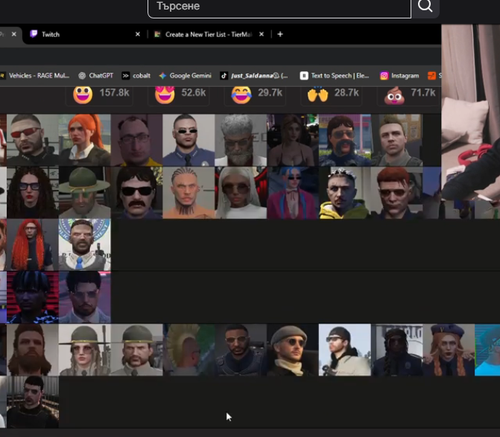This screenshot has height=437, width=500.
Task: Select the braided hair neck tattoo man
Action: click(189, 192)
